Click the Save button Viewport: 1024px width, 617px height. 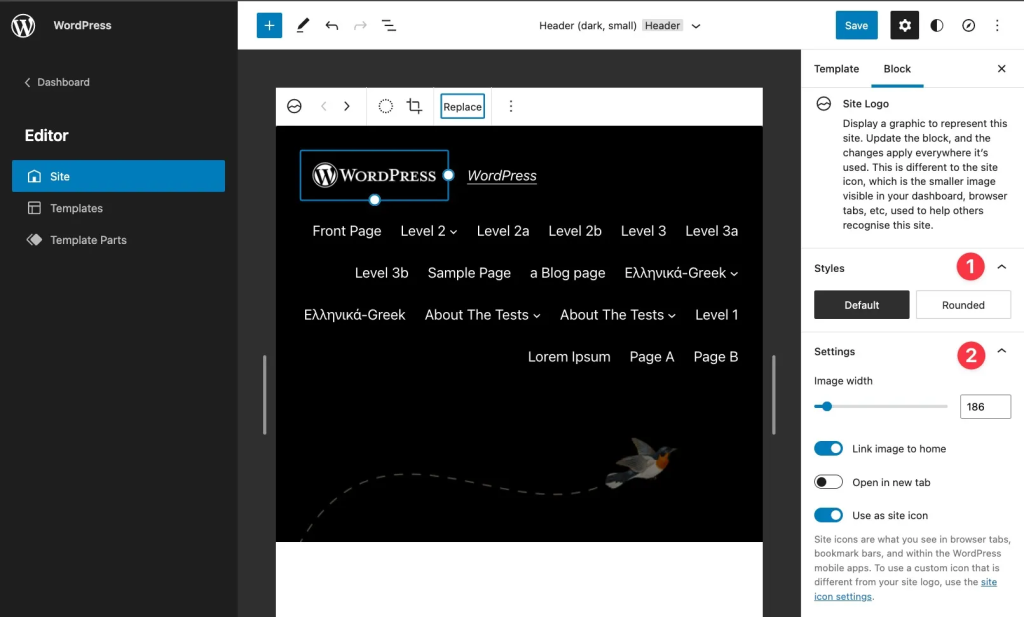tap(856, 25)
